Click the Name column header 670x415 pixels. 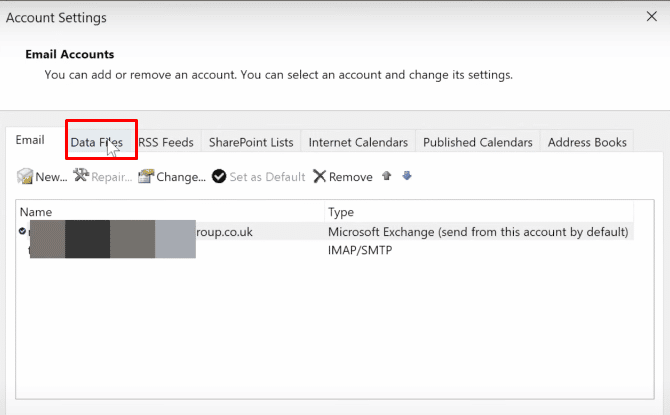pyautogui.click(x=171, y=212)
